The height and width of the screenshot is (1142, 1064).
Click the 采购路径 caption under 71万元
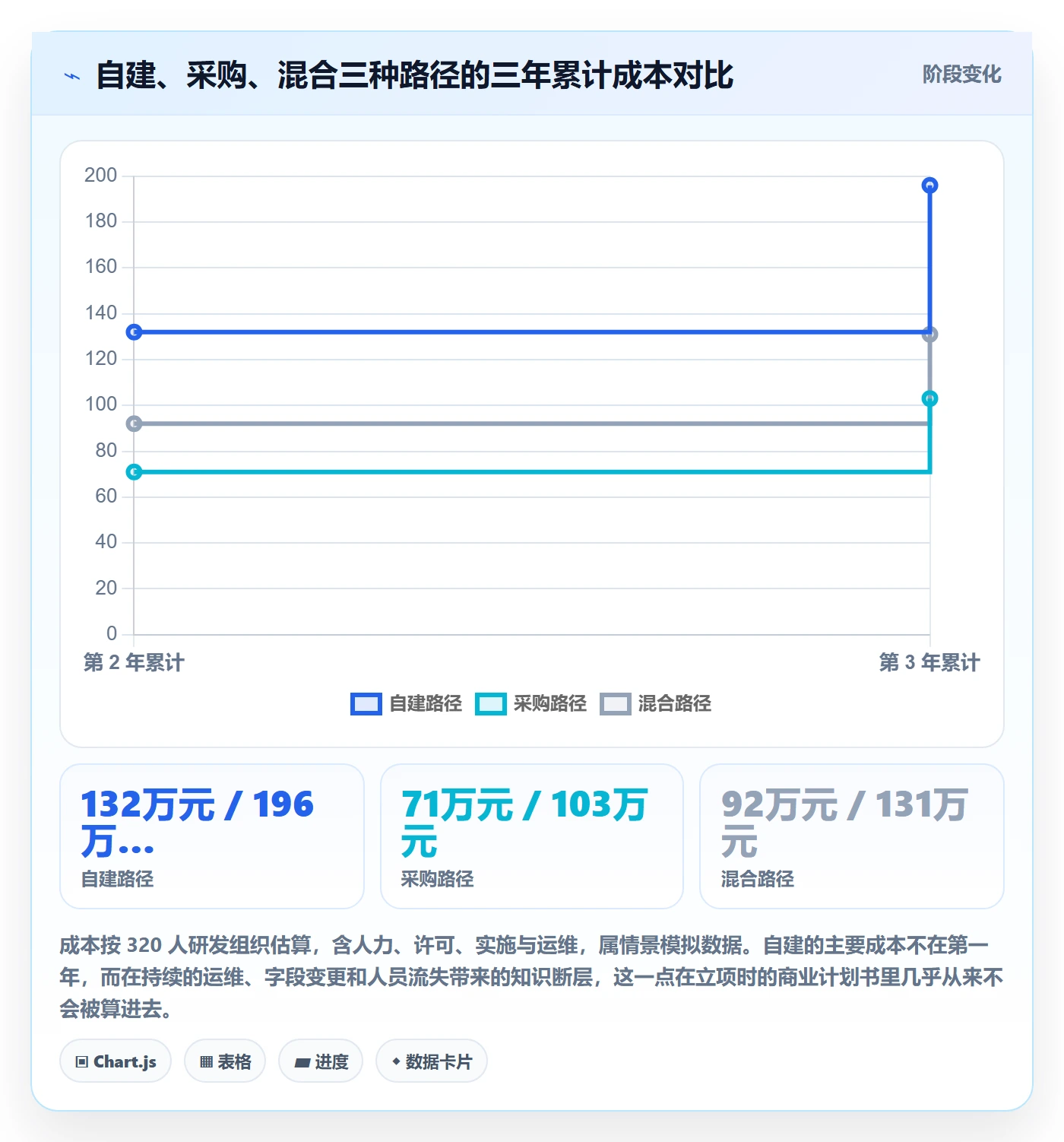(x=438, y=880)
